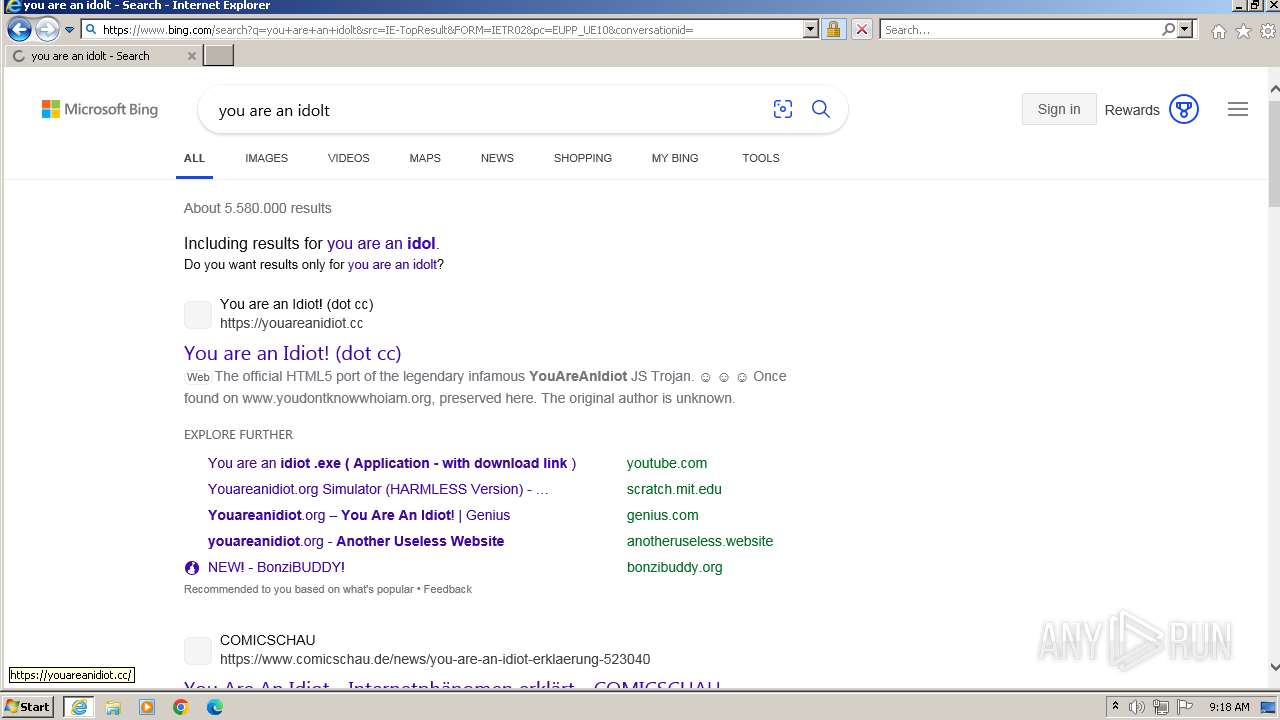Click the comicschau.de result URL
Image resolution: width=1280 pixels, height=720 pixels.
coord(435,659)
